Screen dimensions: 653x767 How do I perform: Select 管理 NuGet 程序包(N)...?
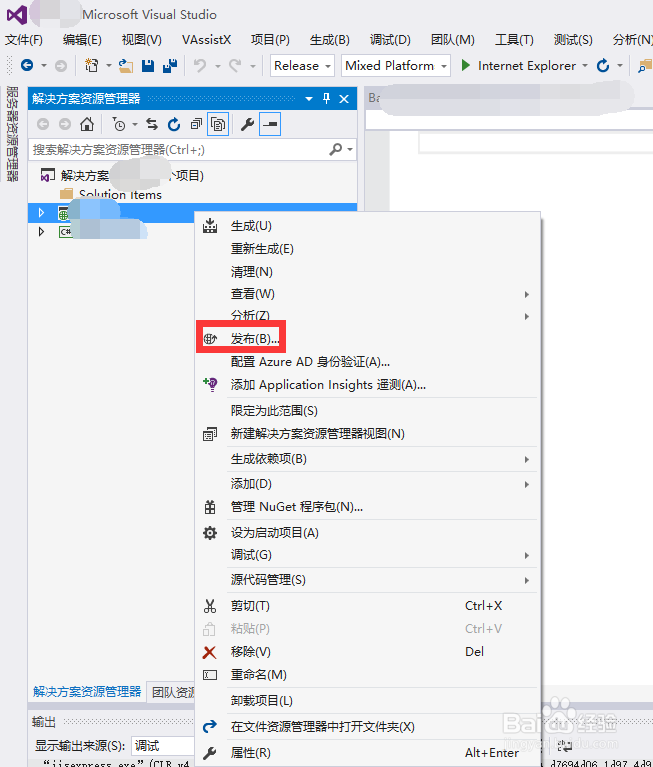tap(368, 507)
